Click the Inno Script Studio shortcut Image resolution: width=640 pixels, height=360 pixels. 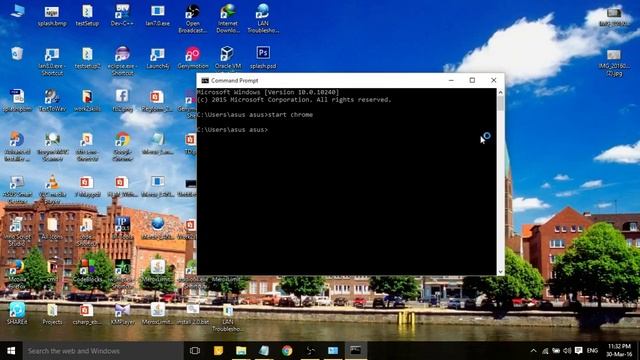click(x=17, y=231)
